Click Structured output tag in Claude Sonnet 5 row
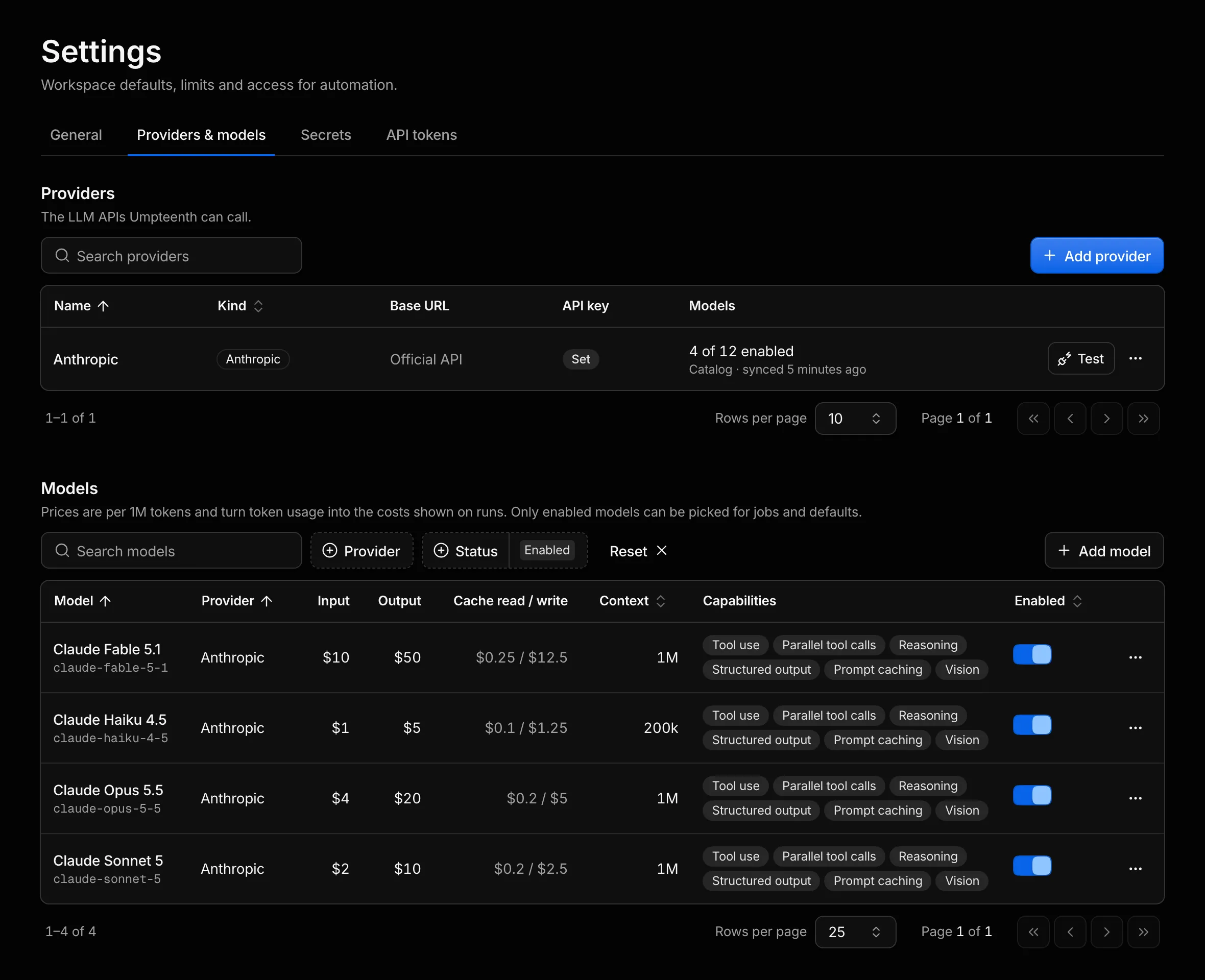The height and width of the screenshot is (980, 1205). pyautogui.click(x=761, y=880)
